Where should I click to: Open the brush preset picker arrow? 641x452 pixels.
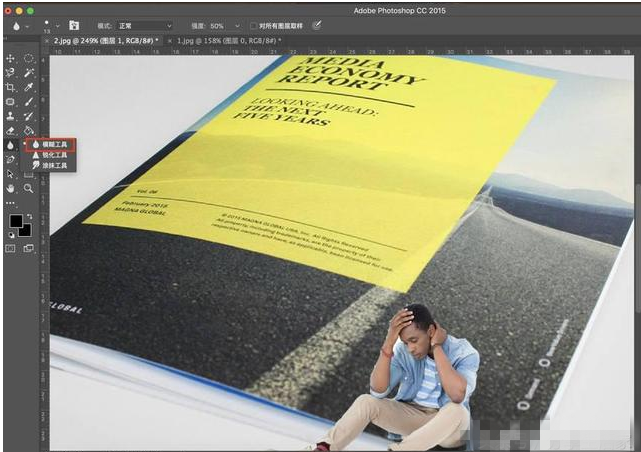tap(58, 26)
